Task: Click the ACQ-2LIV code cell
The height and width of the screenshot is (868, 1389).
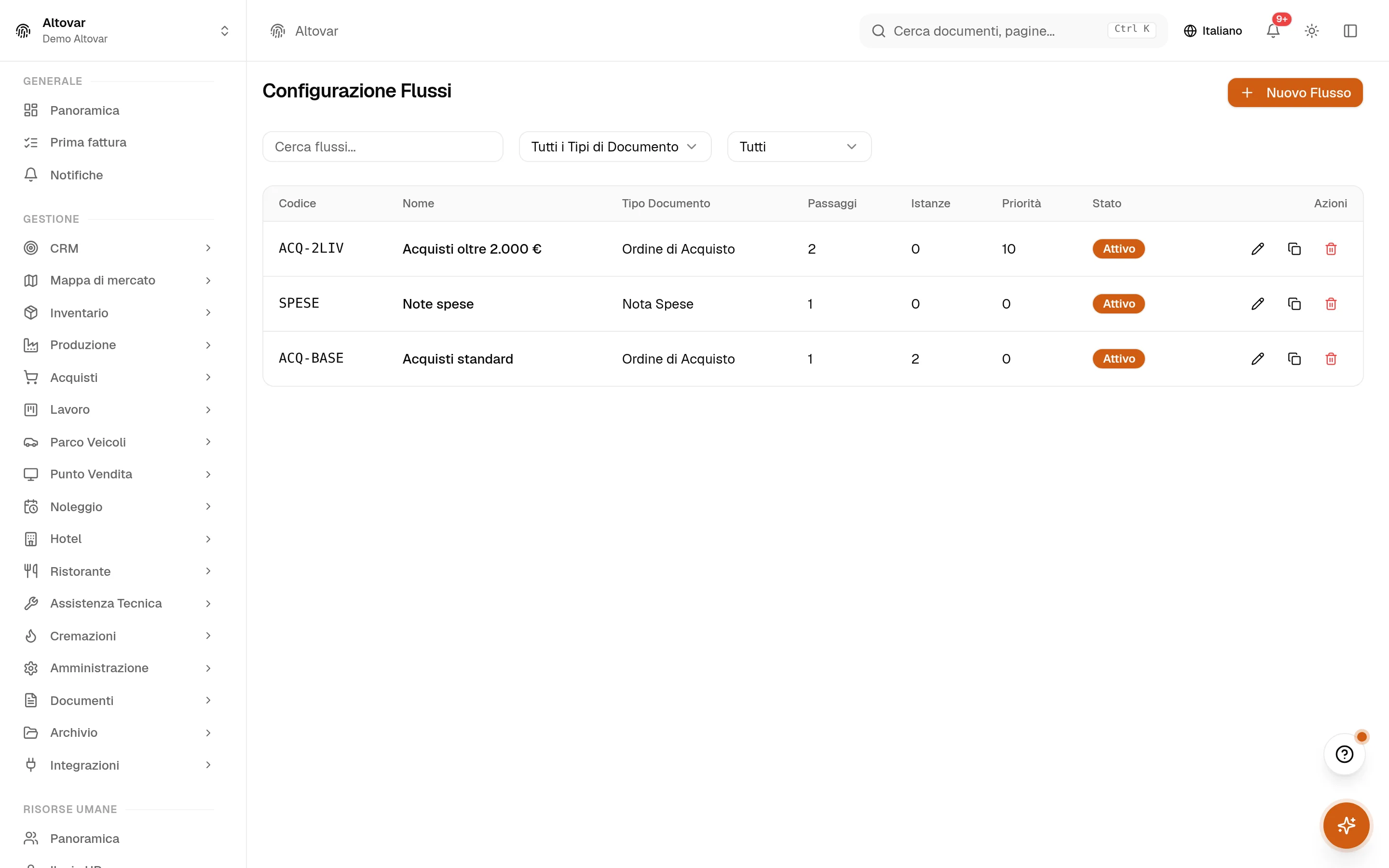Action: 311,248
